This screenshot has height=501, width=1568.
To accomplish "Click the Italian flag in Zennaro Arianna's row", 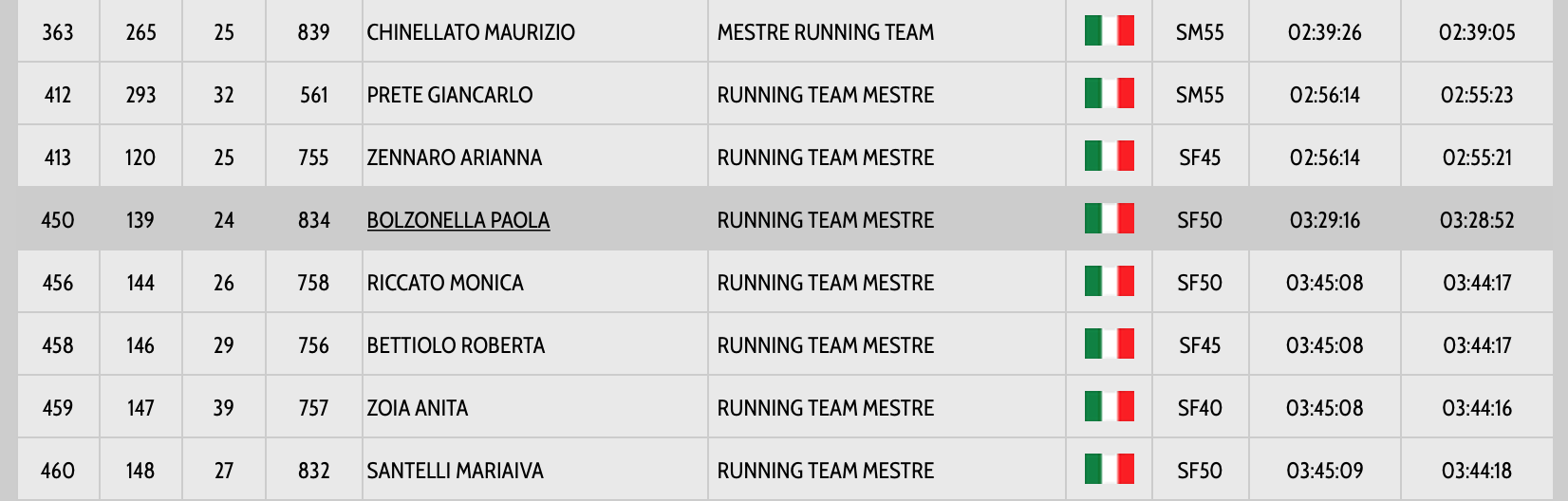I will pyautogui.click(x=1109, y=157).
